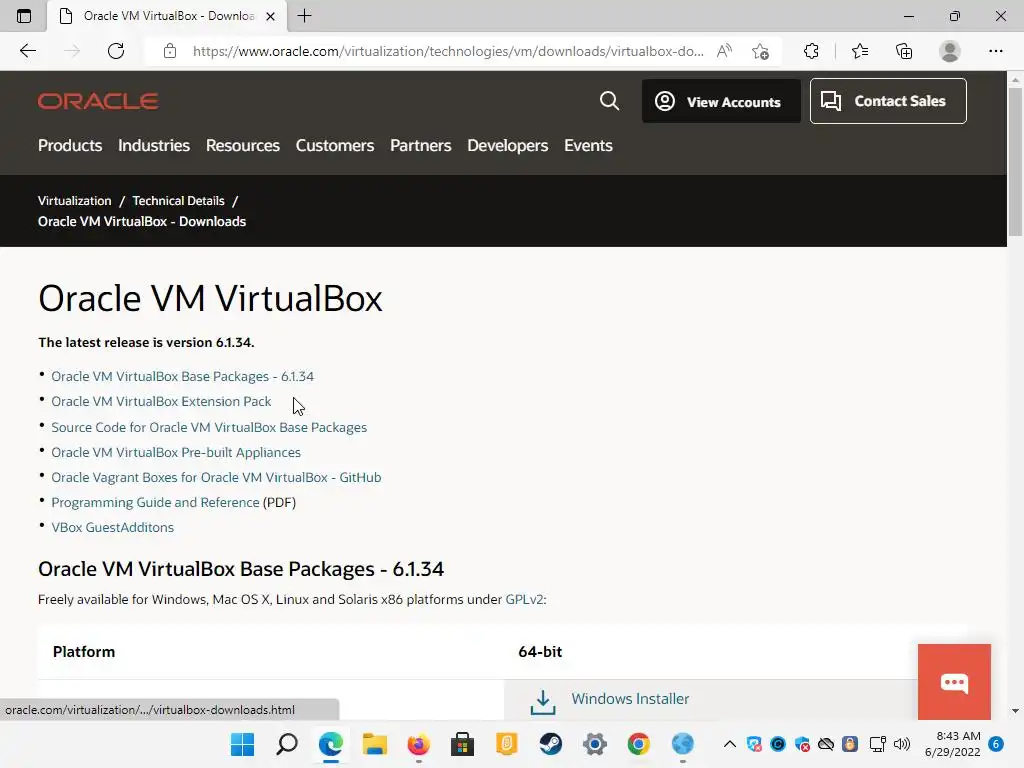The width and height of the screenshot is (1024, 768).
Task: Click the Oracle logo
Action: [x=98, y=101]
